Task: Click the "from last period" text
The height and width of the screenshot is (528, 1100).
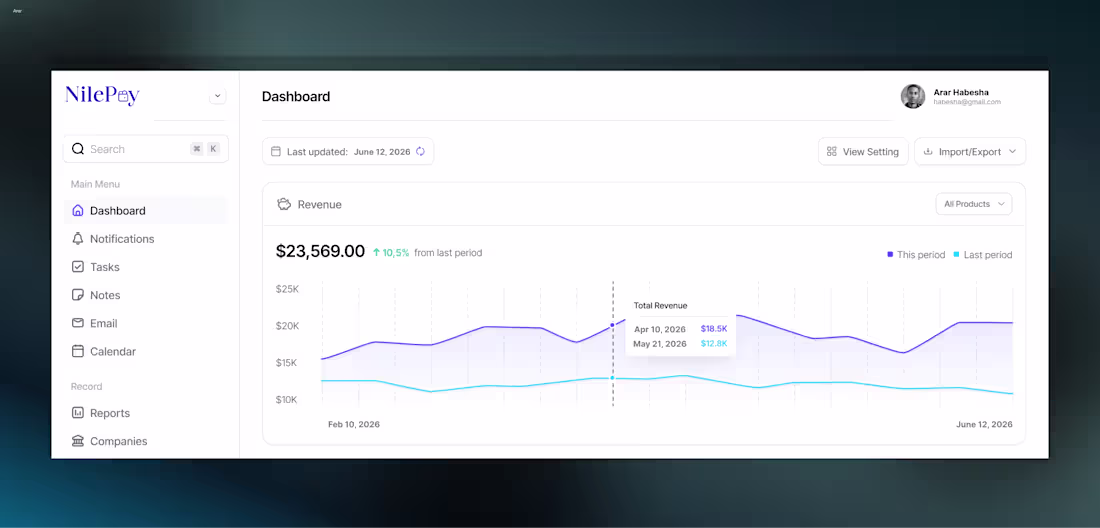Action: 448,252
